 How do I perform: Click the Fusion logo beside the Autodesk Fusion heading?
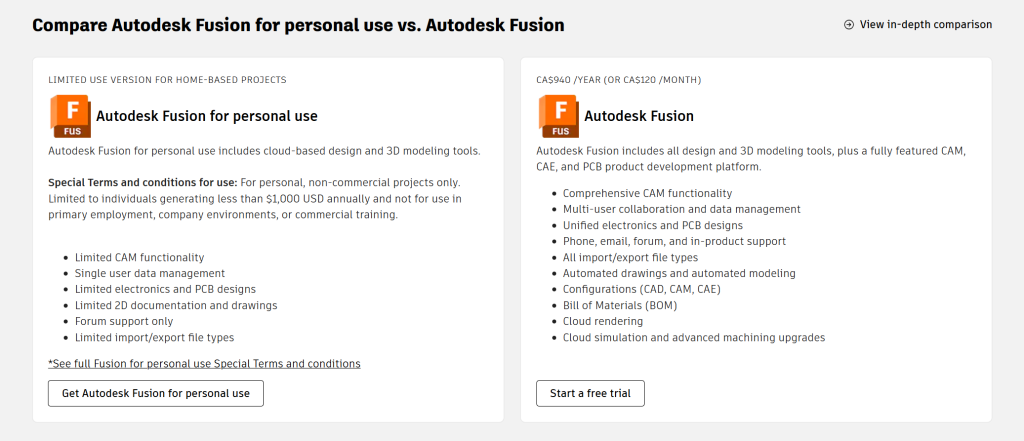click(560, 116)
